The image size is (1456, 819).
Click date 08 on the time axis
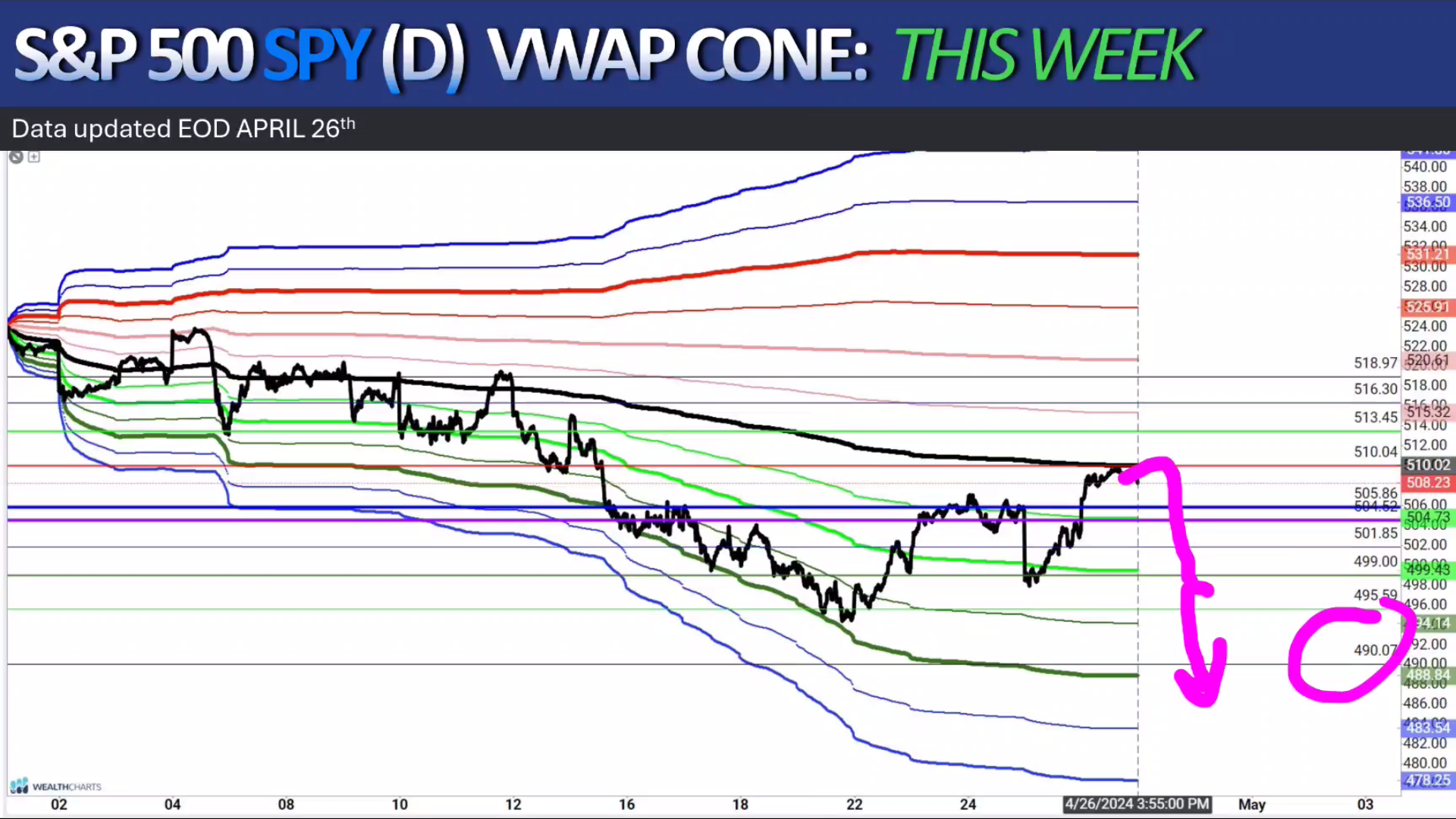[286, 804]
